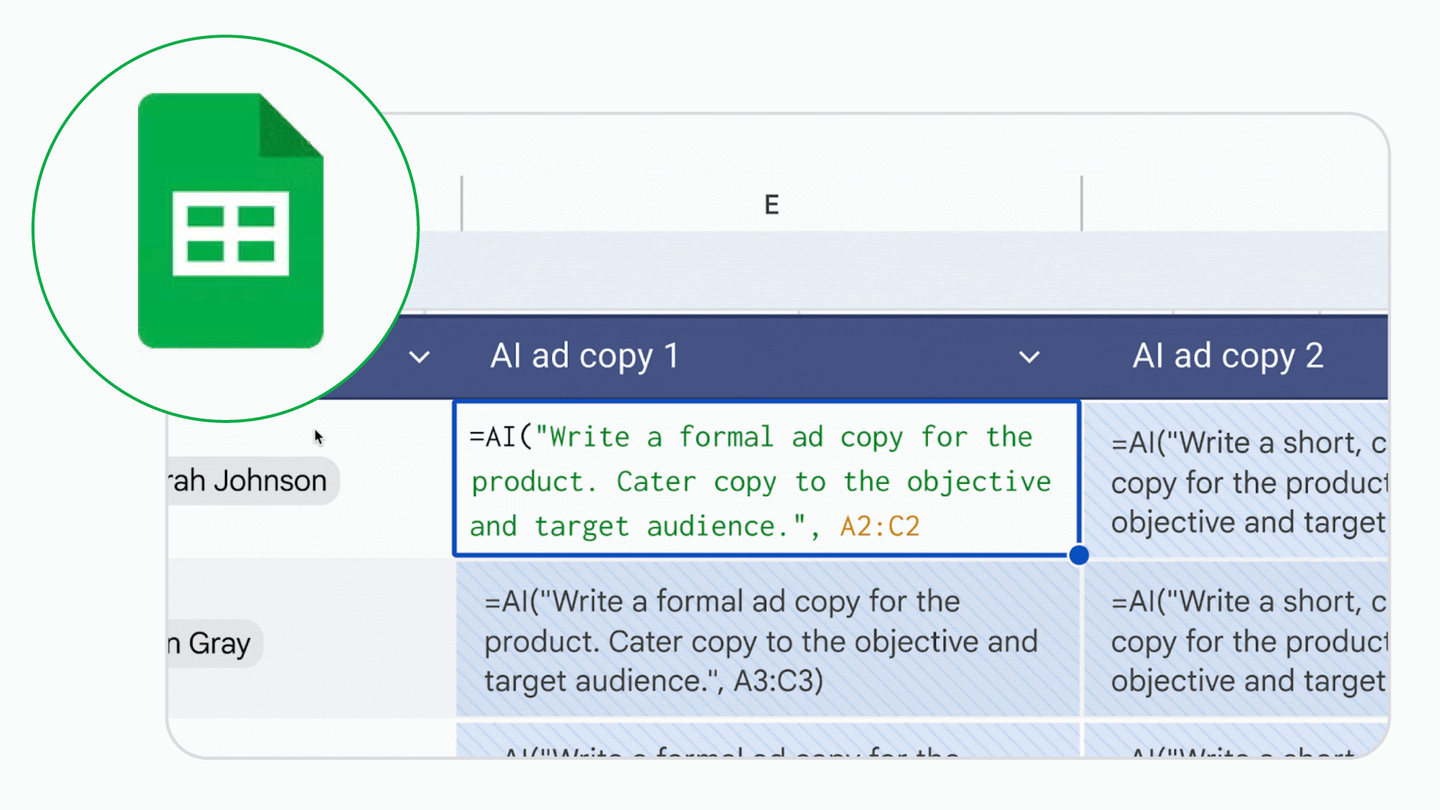Viewport: 1440px width, 810px height.
Task: Click the blue fill handle on the selected cell
Action: 1079,555
